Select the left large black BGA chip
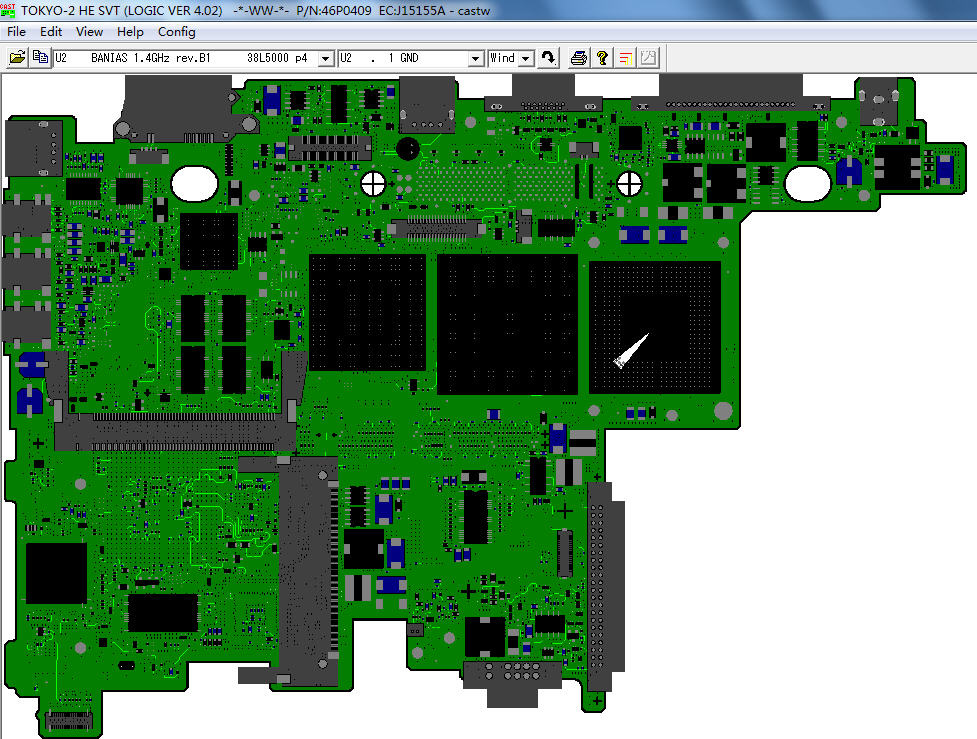The width and height of the screenshot is (977, 739). pyautogui.click(x=368, y=313)
